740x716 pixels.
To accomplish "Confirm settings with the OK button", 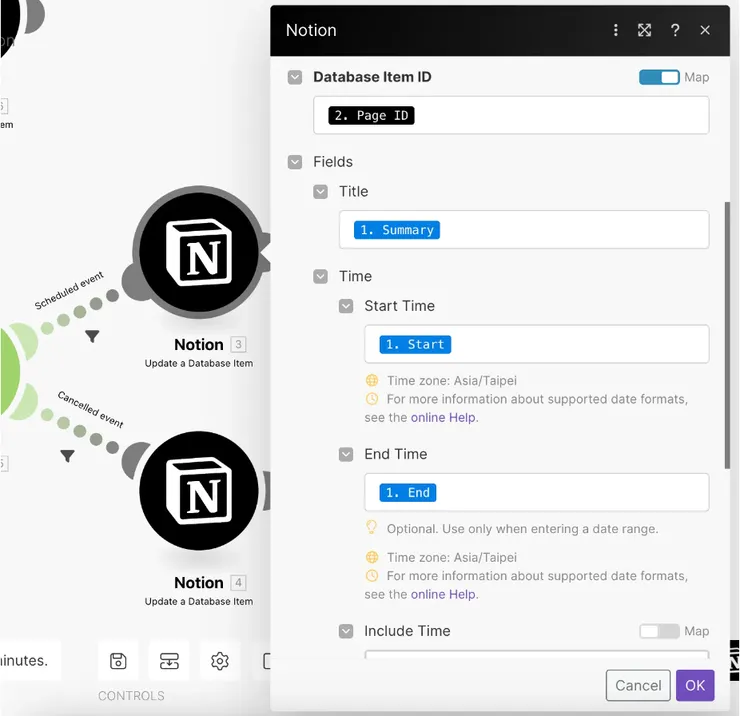I will pyautogui.click(x=695, y=685).
